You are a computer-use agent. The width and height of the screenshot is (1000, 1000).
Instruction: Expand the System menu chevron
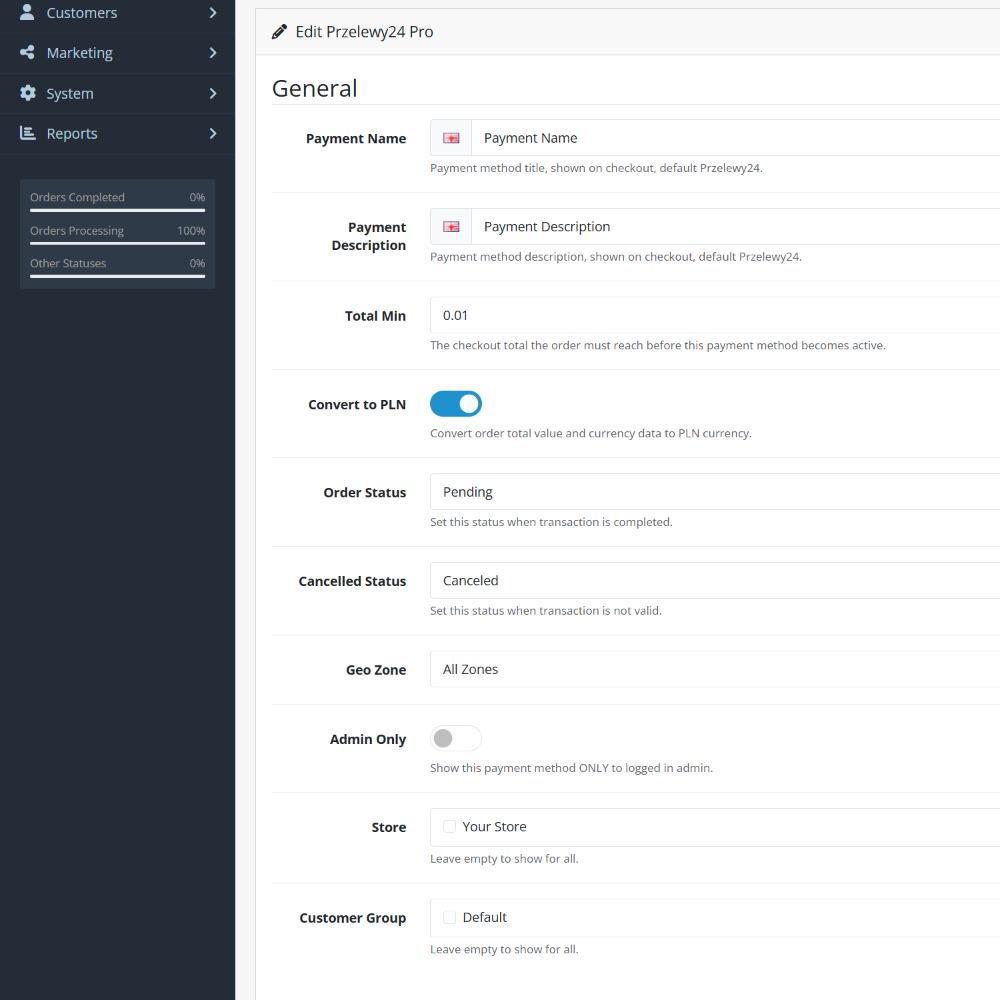[213, 94]
